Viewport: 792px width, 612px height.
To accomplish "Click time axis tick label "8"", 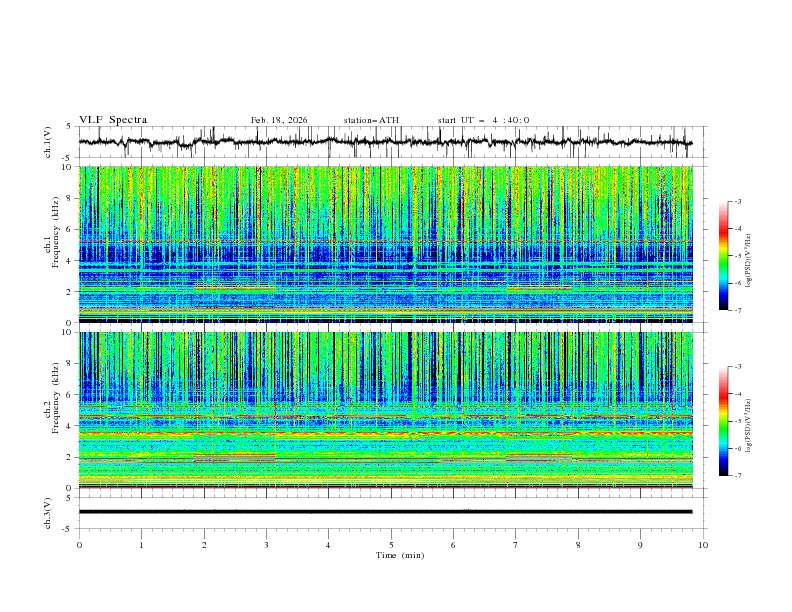I will [578, 545].
